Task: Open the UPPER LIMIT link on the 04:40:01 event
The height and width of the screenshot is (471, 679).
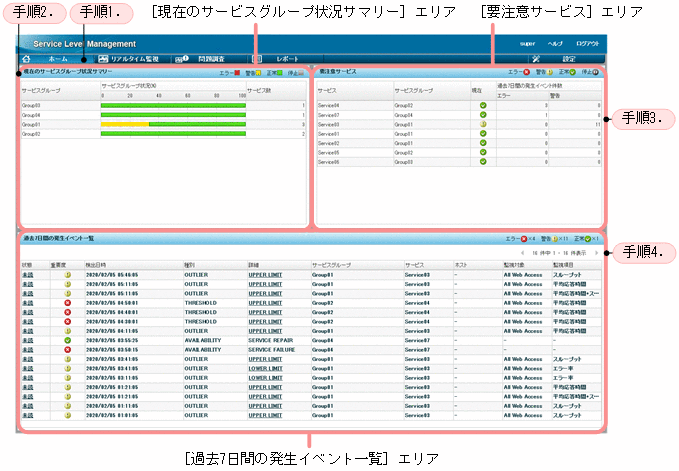Action: click(265, 313)
